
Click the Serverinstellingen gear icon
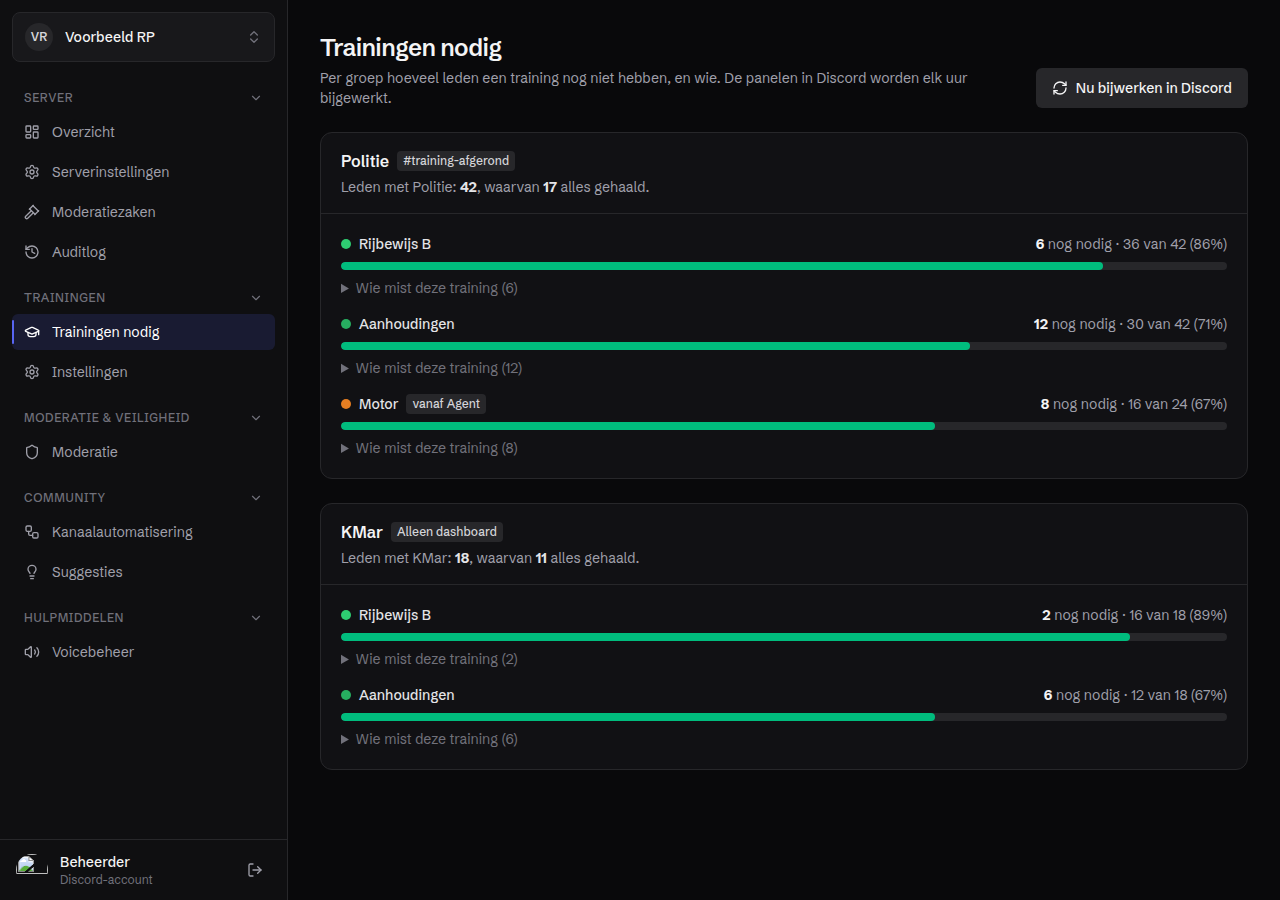(32, 172)
